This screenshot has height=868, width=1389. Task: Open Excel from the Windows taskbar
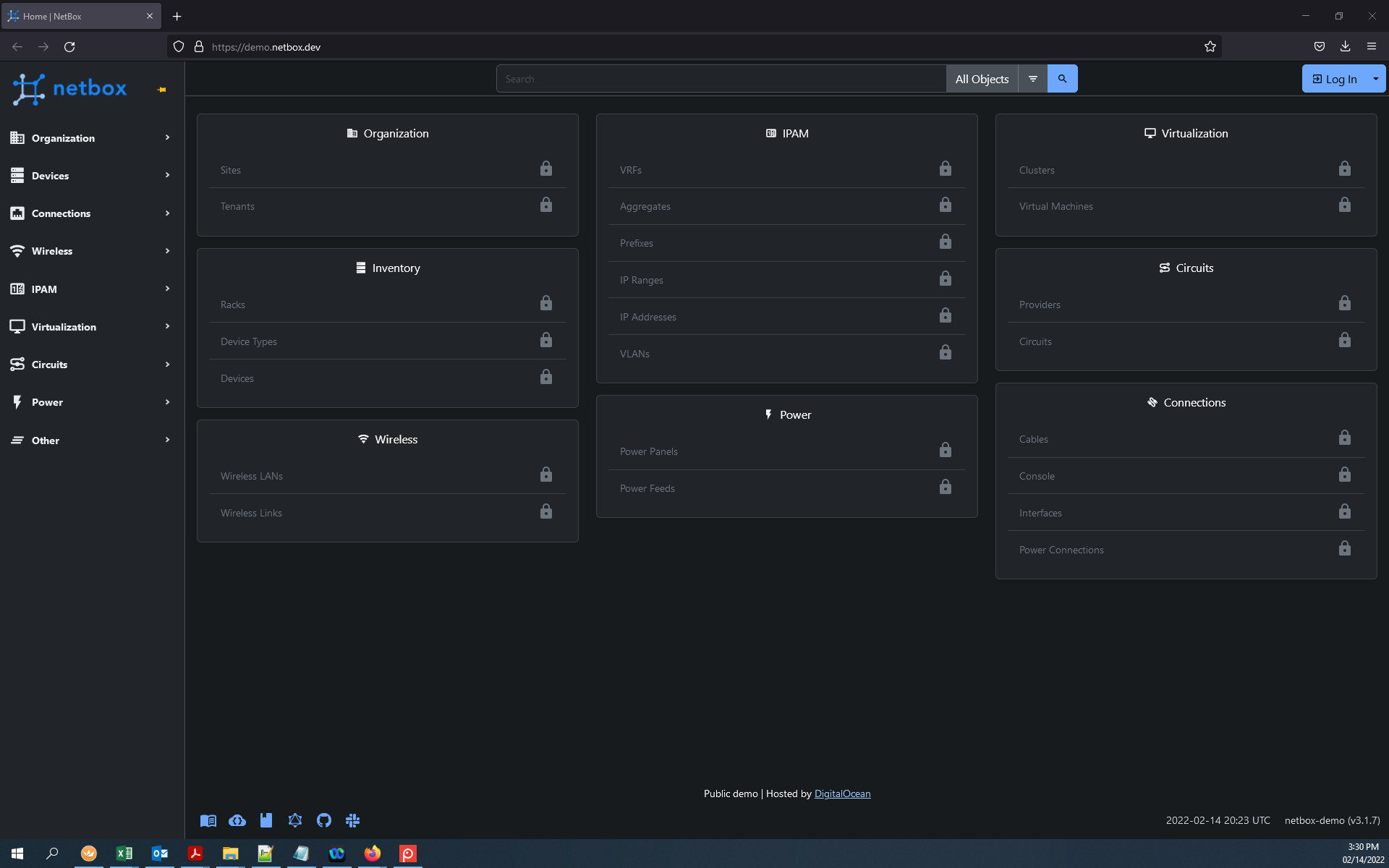[x=124, y=854]
